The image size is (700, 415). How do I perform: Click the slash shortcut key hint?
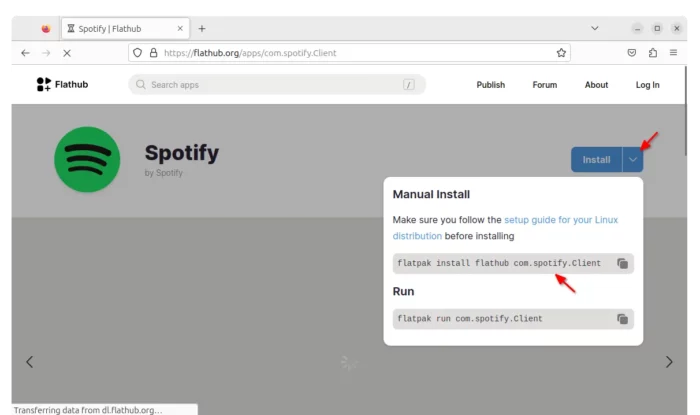[408, 85]
